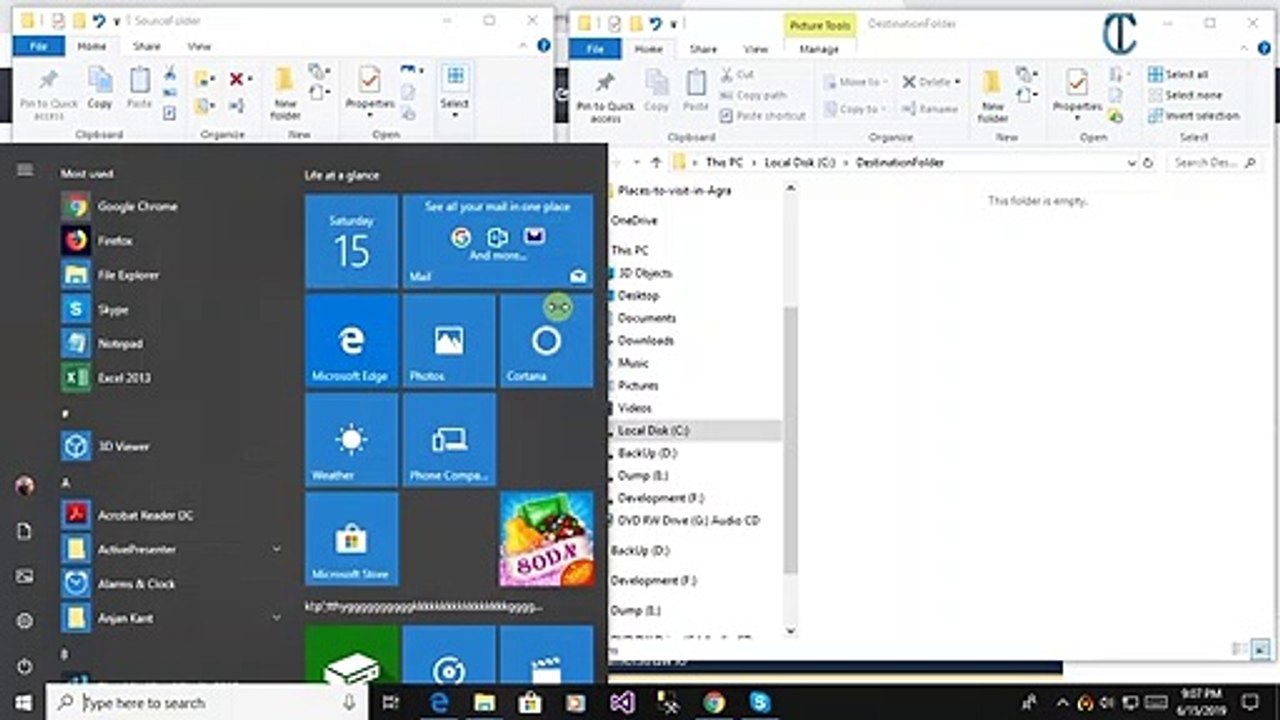
Task: Open Alarms & Clock from the app list
Action: coord(119,583)
